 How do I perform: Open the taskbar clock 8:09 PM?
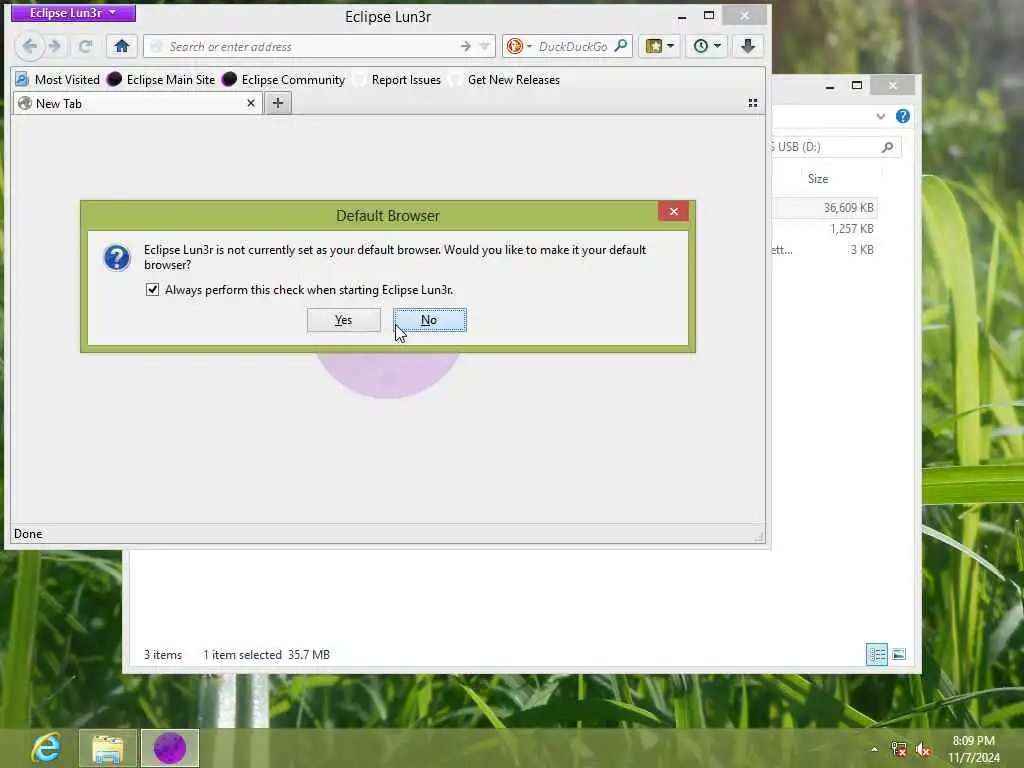pyautogui.click(x=973, y=748)
